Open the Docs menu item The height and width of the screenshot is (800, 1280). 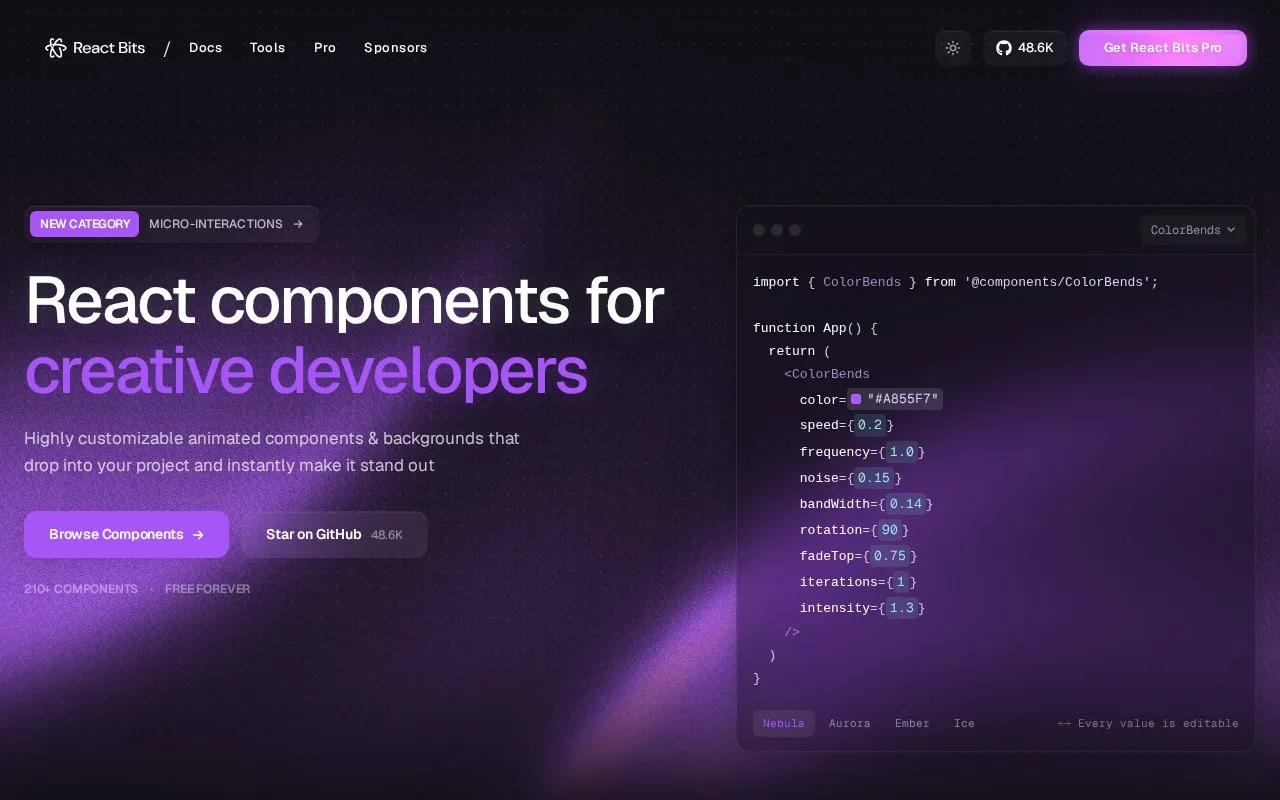click(x=206, y=48)
